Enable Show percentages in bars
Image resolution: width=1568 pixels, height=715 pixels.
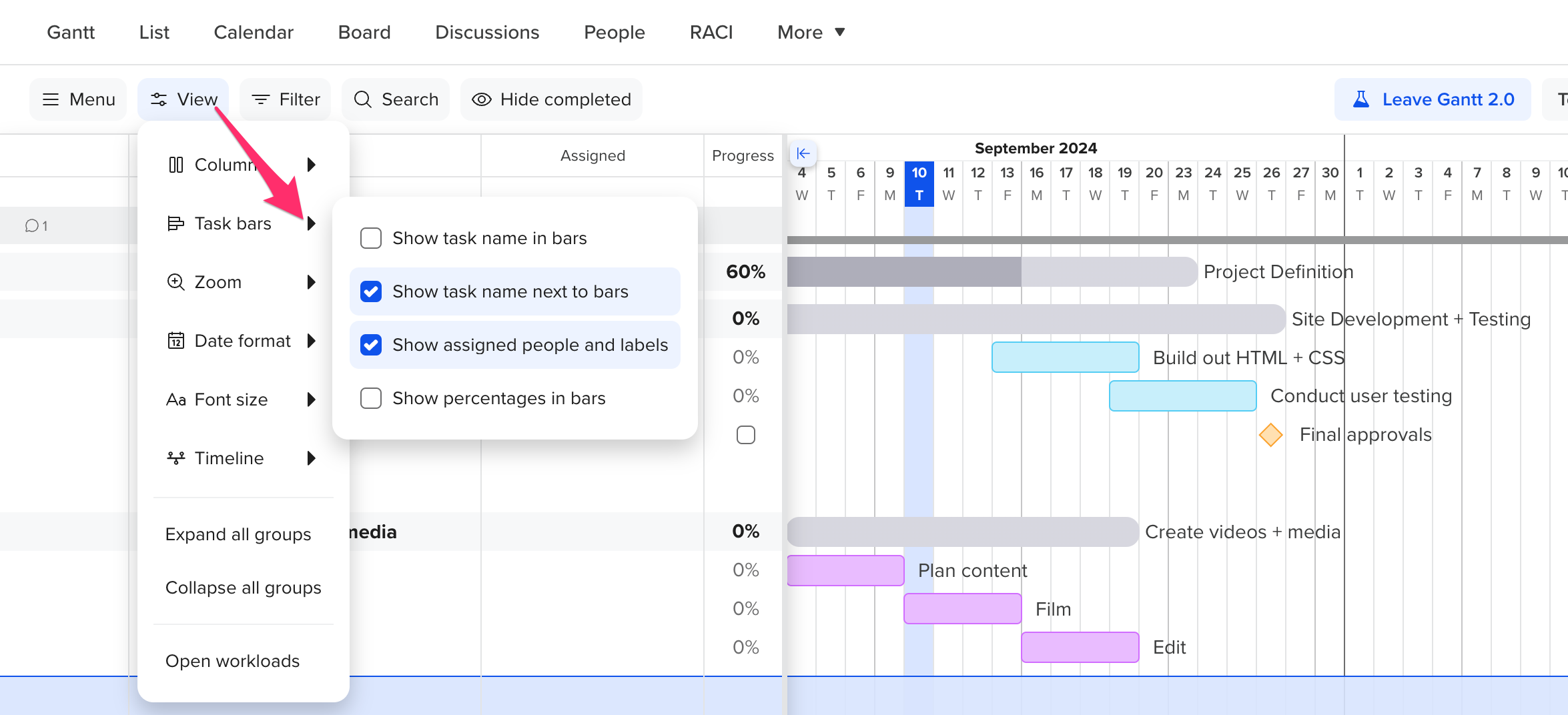(x=371, y=398)
